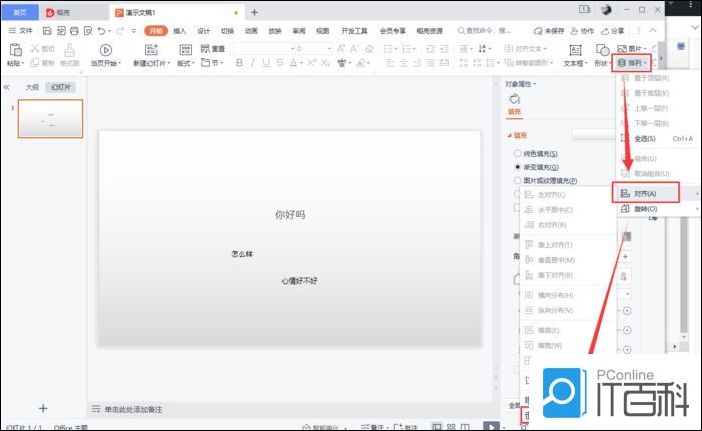Image resolution: width=702 pixels, height=431 pixels.
Task: Select the 纯色填充 radio button
Action: 518,153
